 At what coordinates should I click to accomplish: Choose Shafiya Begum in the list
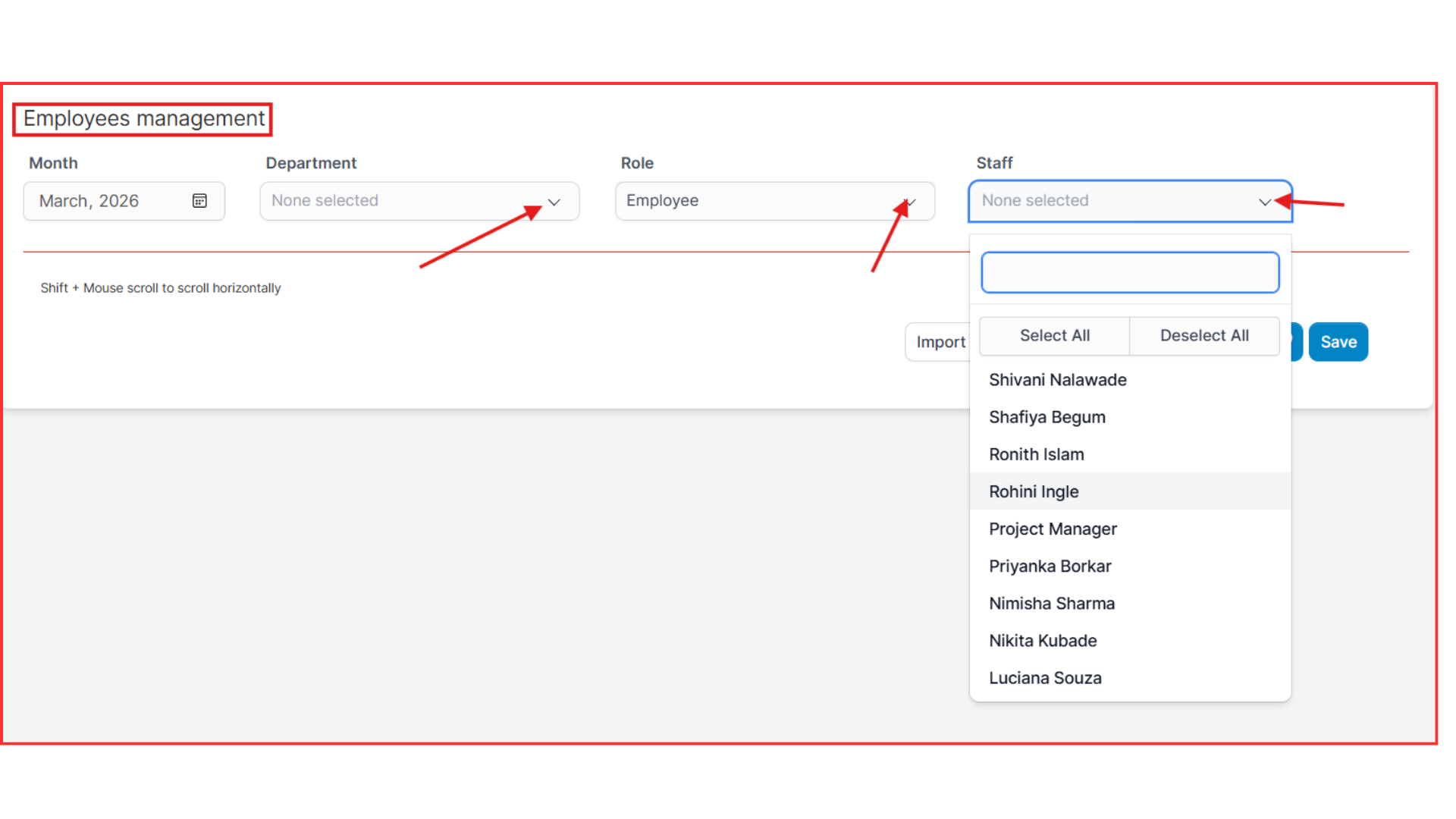(1046, 417)
